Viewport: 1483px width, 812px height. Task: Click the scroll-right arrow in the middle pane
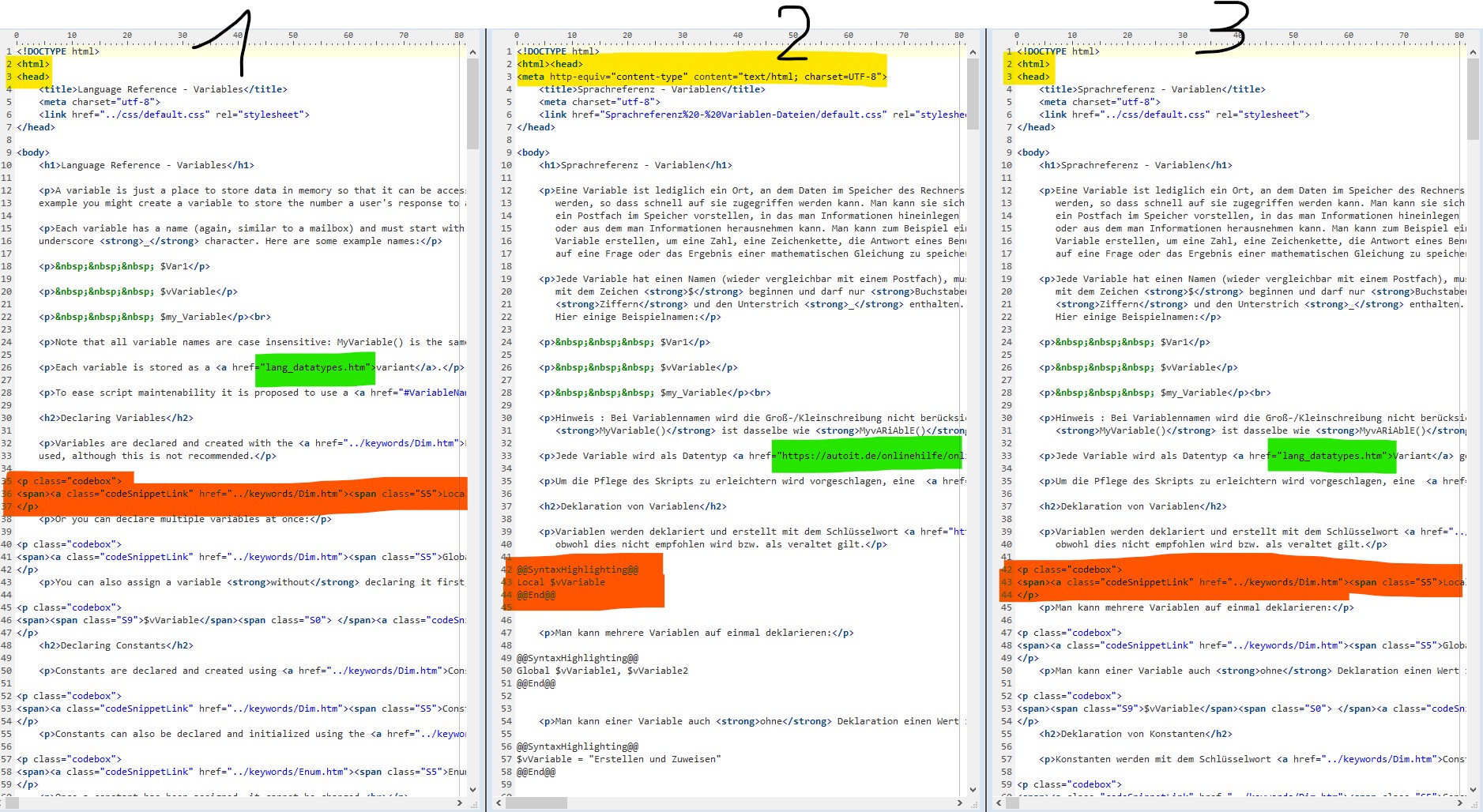tap(960, 803)
